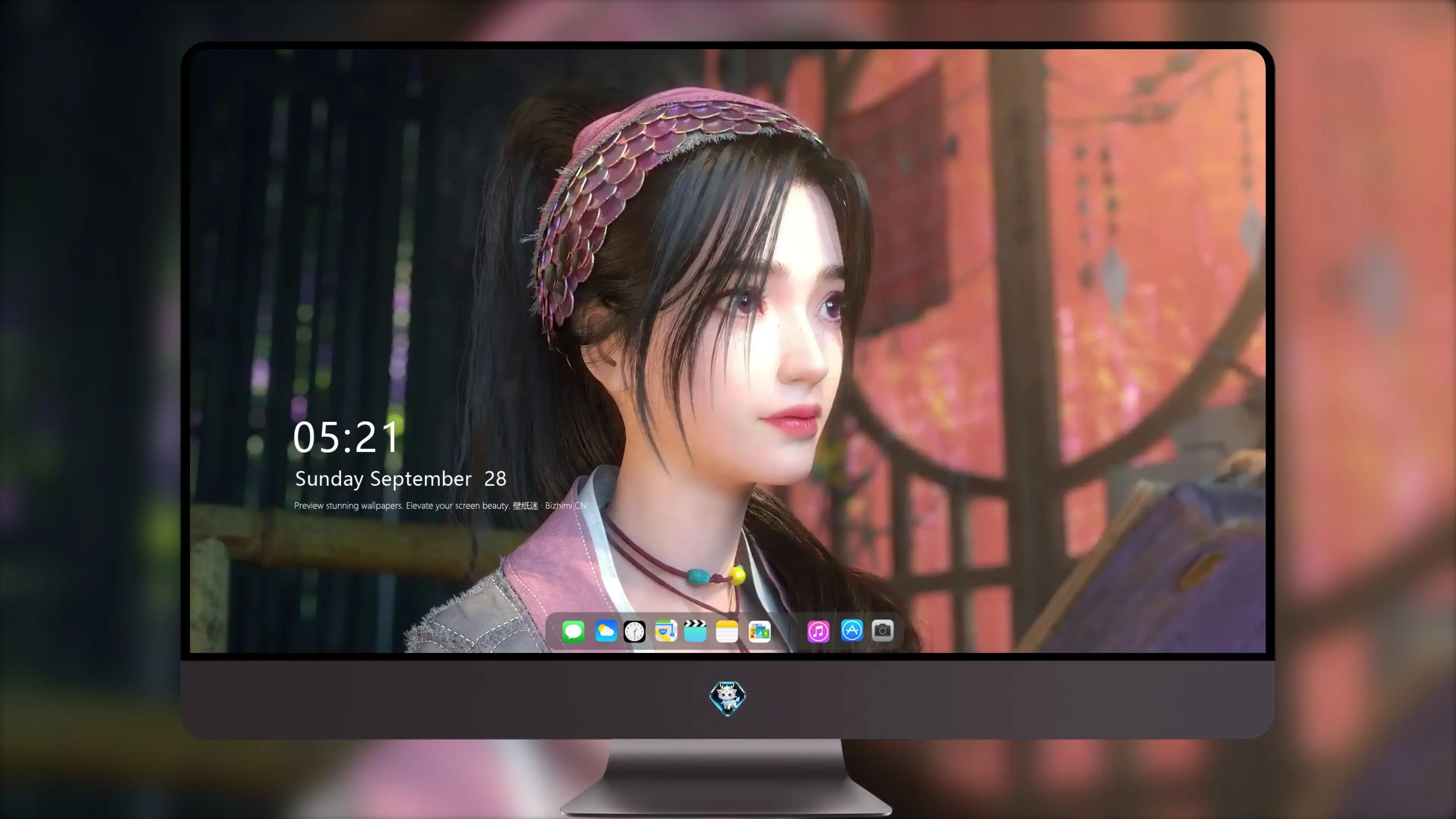
Task: Open the Weather app in the dock
Action: pos(606,631)
